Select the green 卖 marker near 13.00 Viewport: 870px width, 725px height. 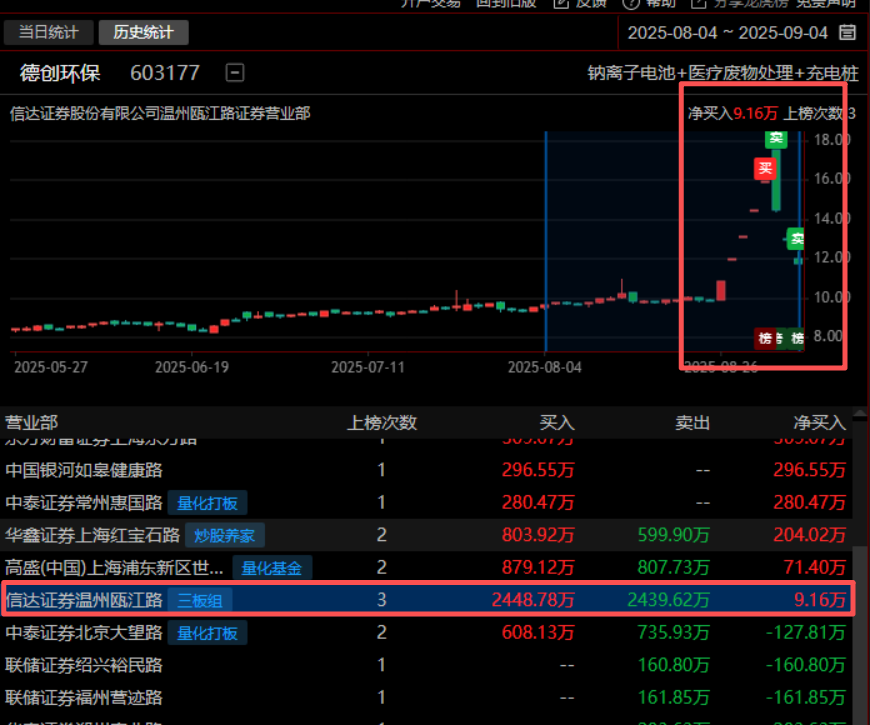coord(796,239)
